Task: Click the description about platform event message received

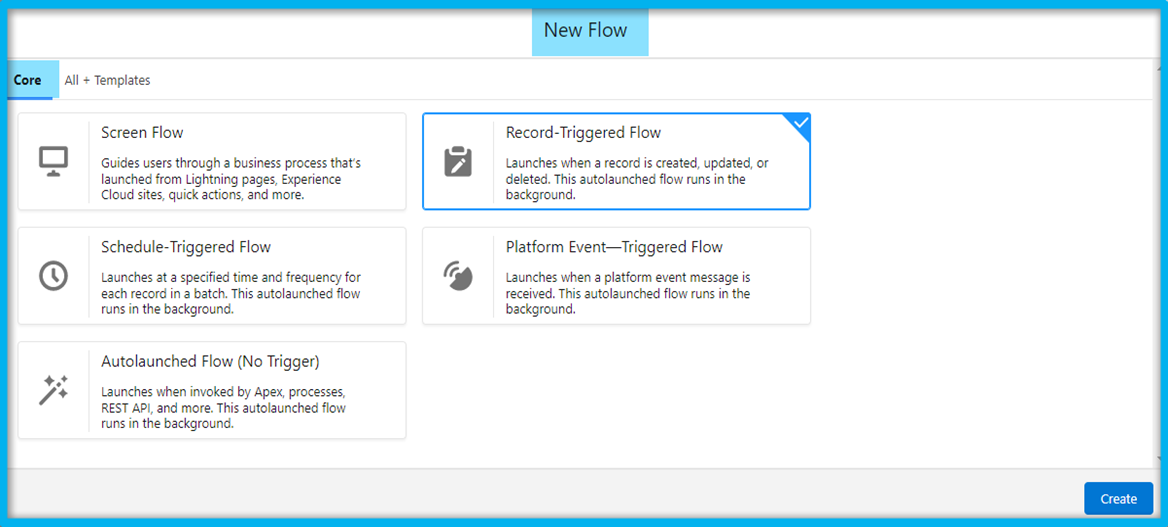Action: [x=628, y=294]
